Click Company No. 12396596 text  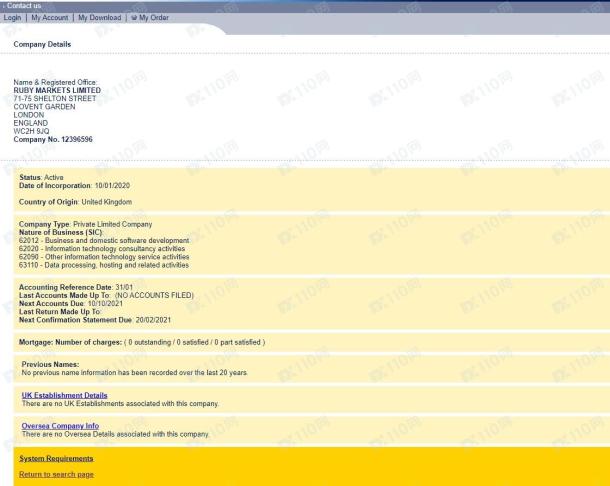[53, 139]
